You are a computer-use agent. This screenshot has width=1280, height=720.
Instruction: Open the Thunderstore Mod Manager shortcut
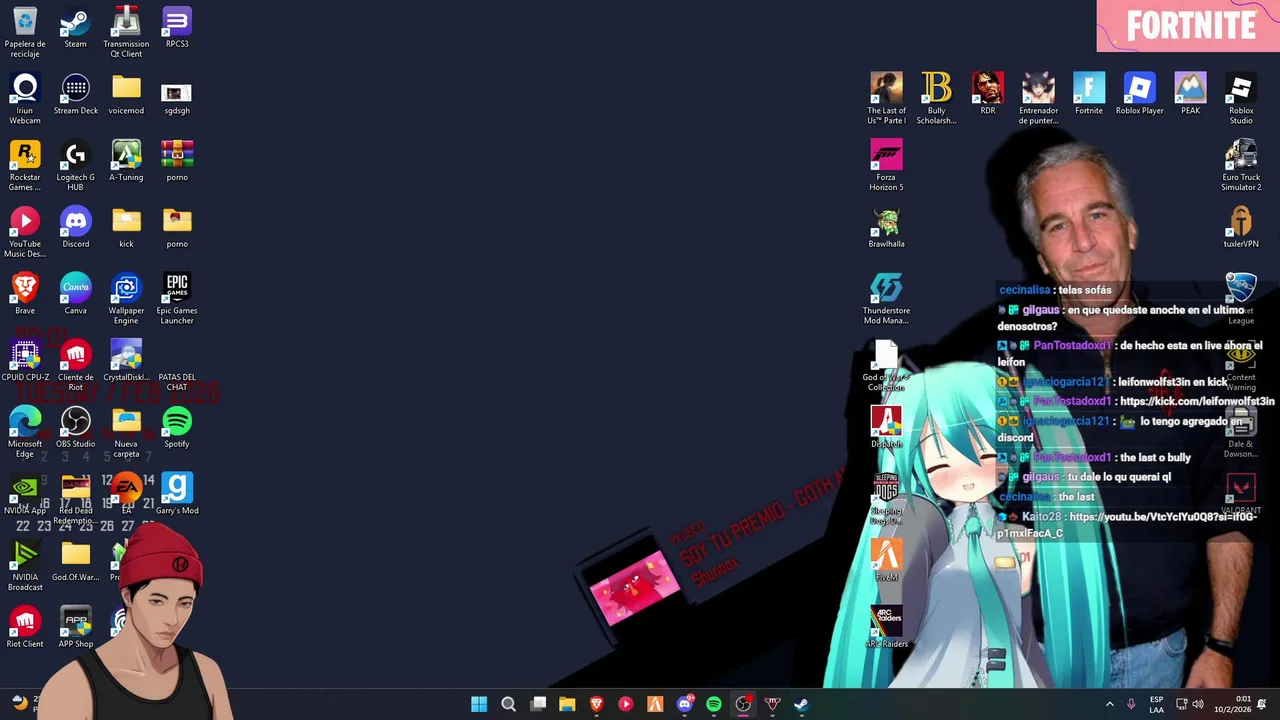pyautogui.click(x=886, y=300)
